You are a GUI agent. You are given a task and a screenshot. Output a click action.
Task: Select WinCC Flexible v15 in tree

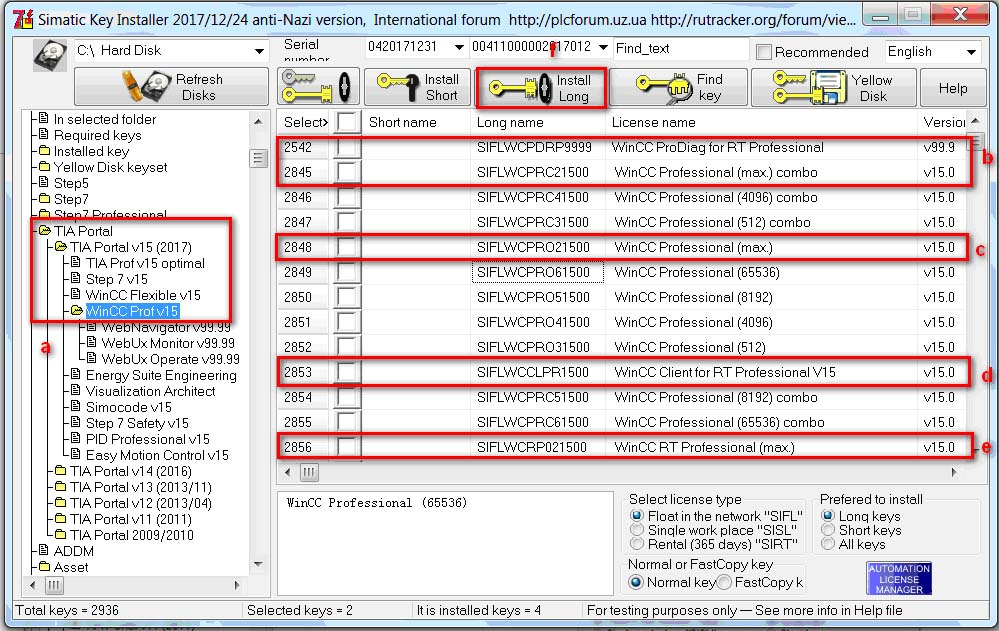tap(143, 295)
